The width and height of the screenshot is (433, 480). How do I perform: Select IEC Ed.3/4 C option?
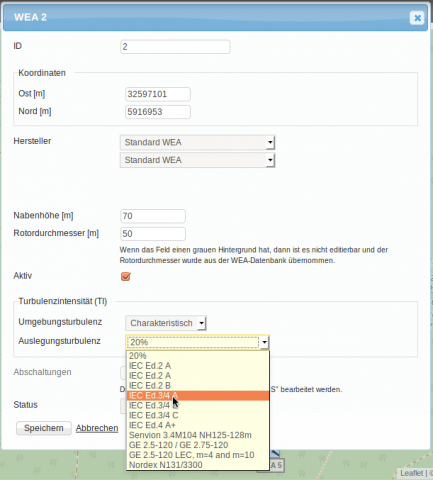point(198,415)
